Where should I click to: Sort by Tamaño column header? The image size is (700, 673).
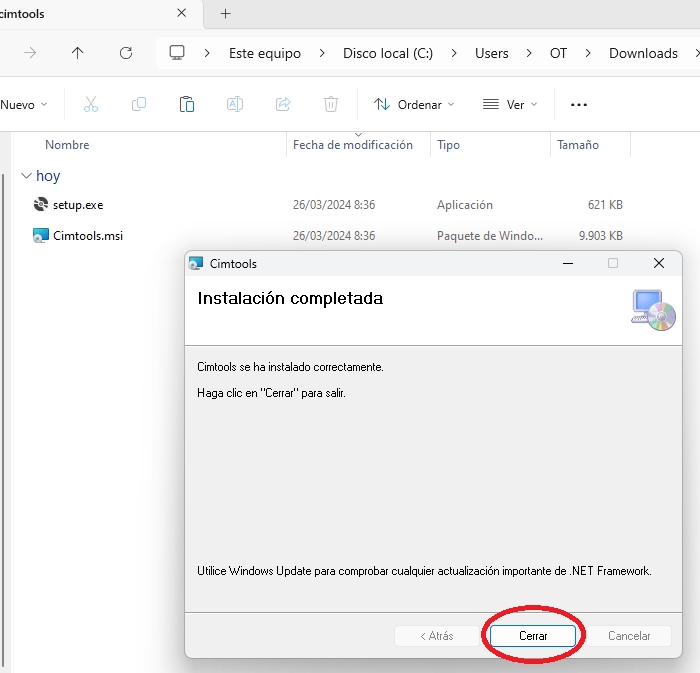pyautogui.click(x=578, y=145)
